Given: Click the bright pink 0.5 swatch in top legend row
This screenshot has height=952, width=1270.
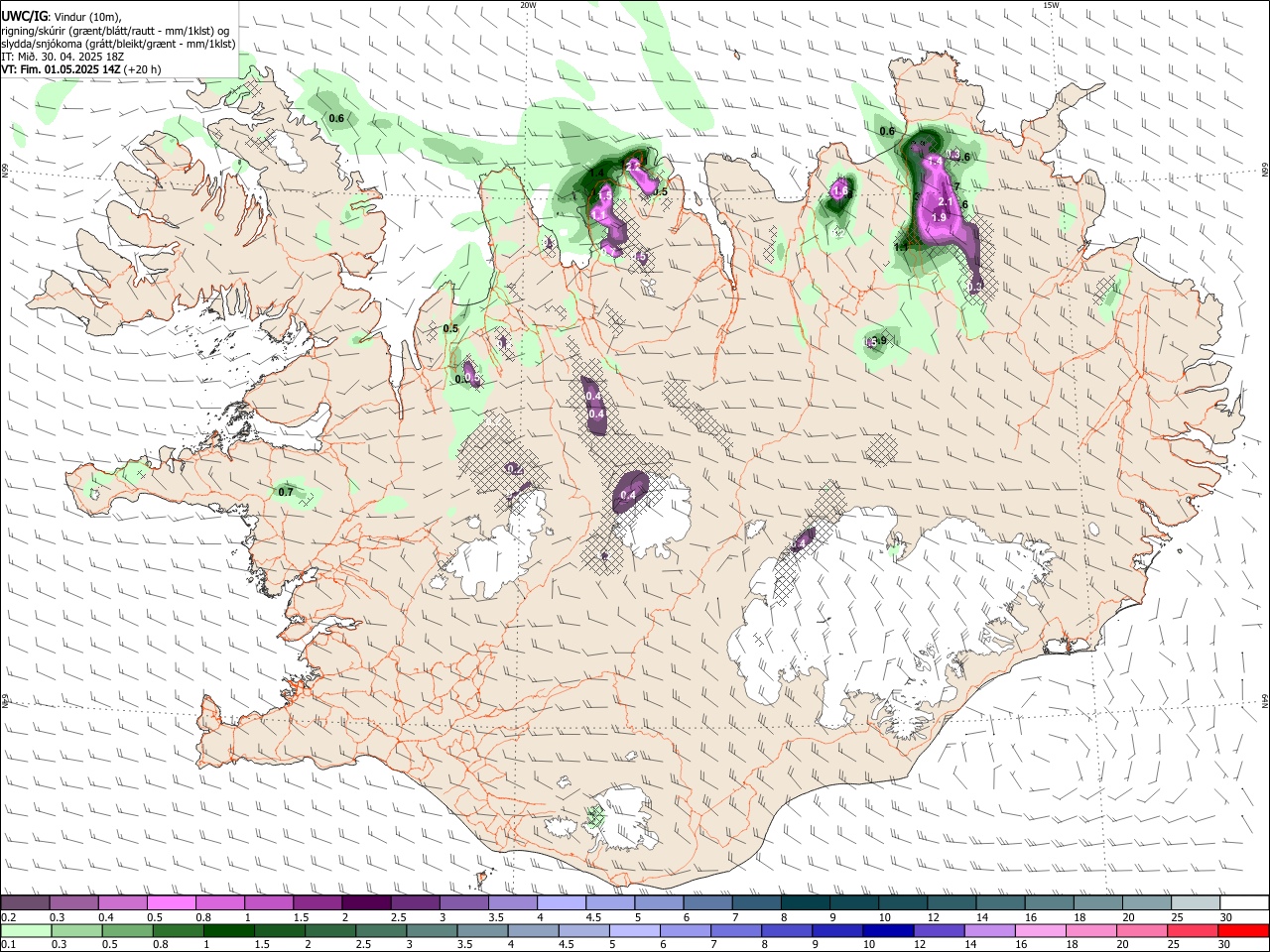Looking at the screenshot, I should point(171,902).
